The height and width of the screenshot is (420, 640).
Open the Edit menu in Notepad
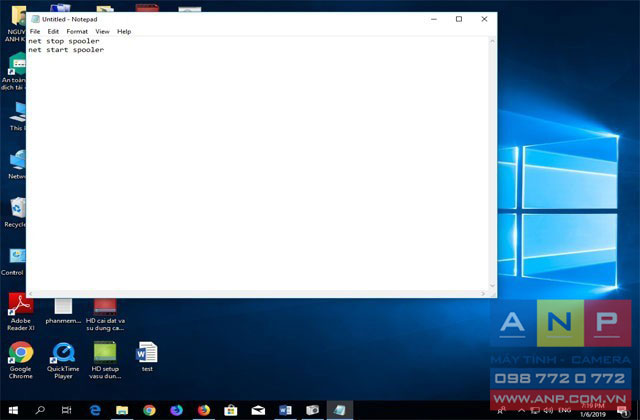pyautogui.click(x=53, y=31)
